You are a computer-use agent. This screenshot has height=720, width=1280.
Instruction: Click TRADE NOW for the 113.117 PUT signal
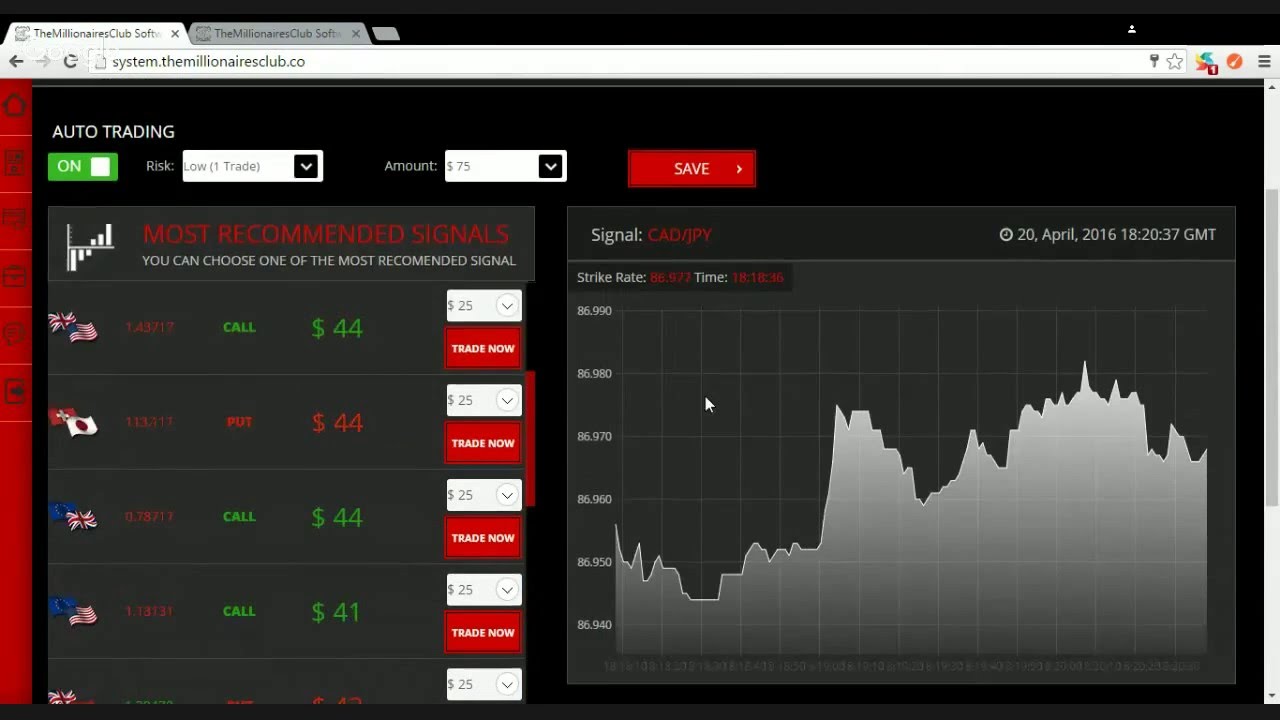pyautogui.click(x=483, y=443)
